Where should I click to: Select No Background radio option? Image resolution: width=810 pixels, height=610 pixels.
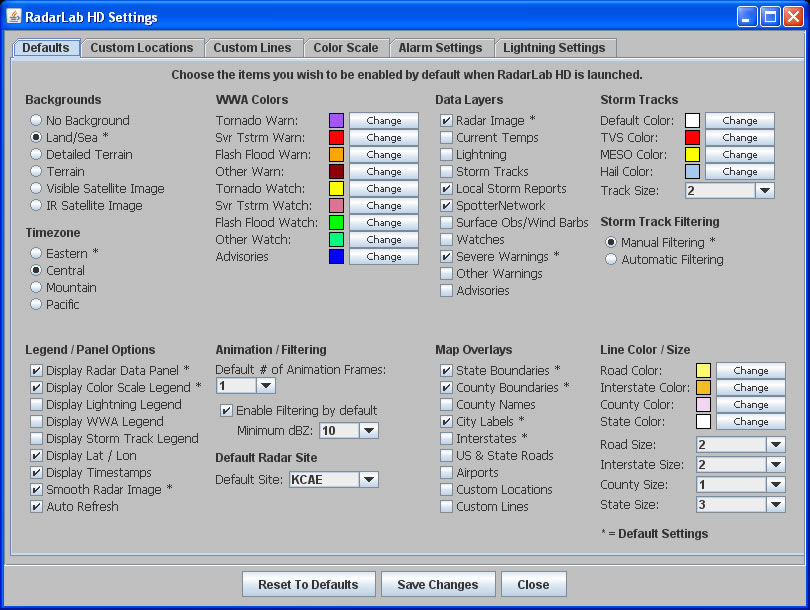[80, 120]
